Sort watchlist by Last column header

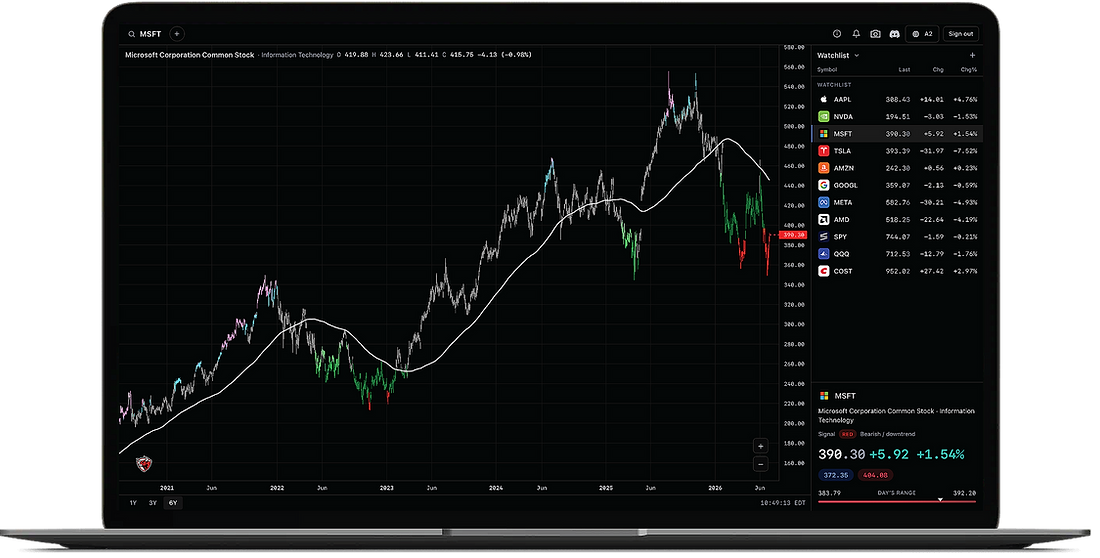[904, 69]
